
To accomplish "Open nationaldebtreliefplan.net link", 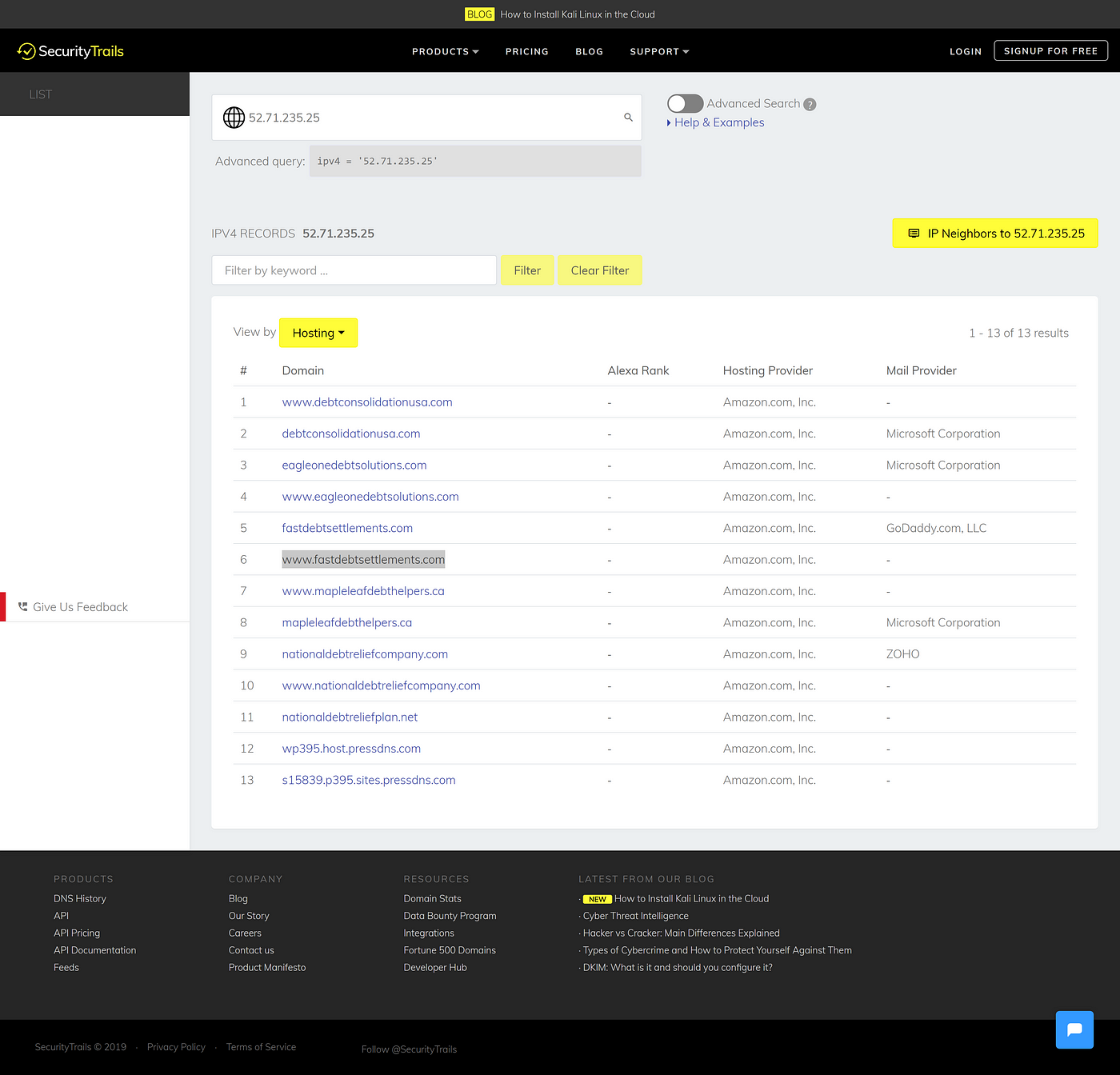I will tap(350, 717).
